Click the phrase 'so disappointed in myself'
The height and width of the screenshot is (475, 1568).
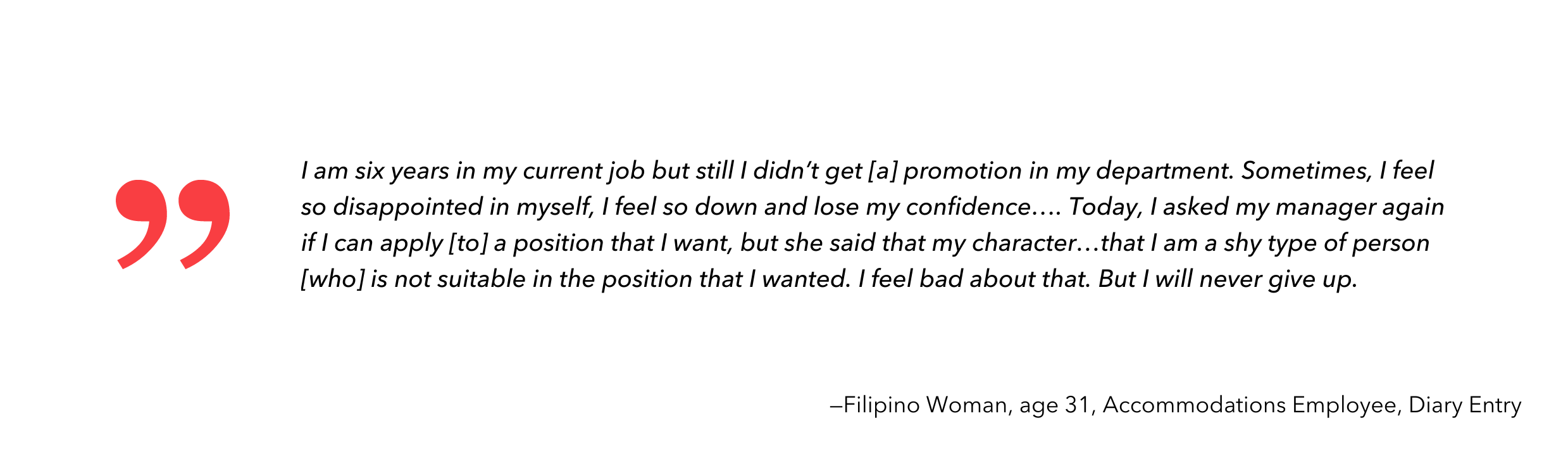(446, 208)
